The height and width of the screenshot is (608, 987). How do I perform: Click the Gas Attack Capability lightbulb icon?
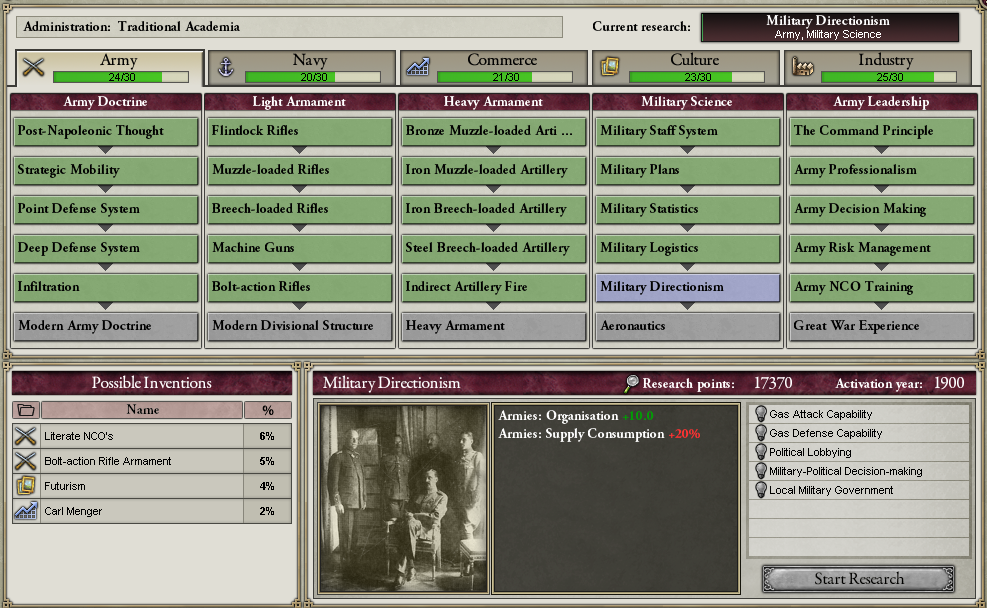760,414
